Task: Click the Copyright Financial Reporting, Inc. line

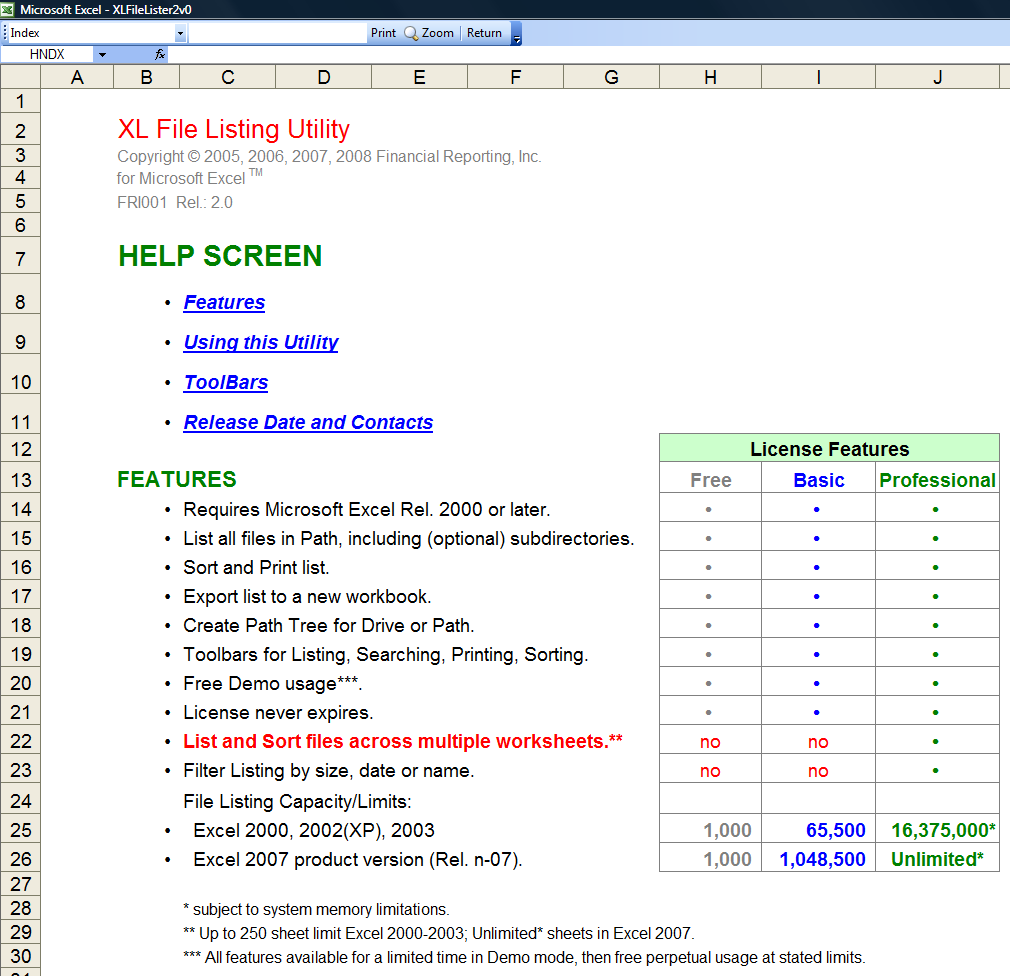Action: pos(329,157)
